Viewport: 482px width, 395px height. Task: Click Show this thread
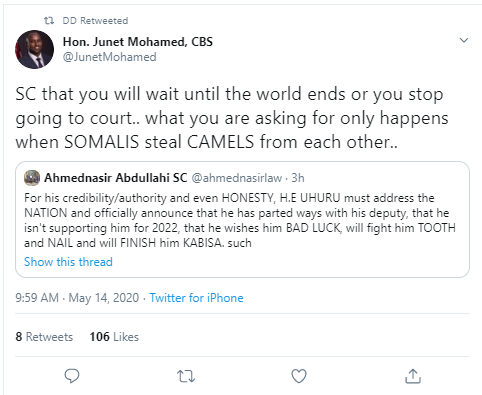click(68, 262)
